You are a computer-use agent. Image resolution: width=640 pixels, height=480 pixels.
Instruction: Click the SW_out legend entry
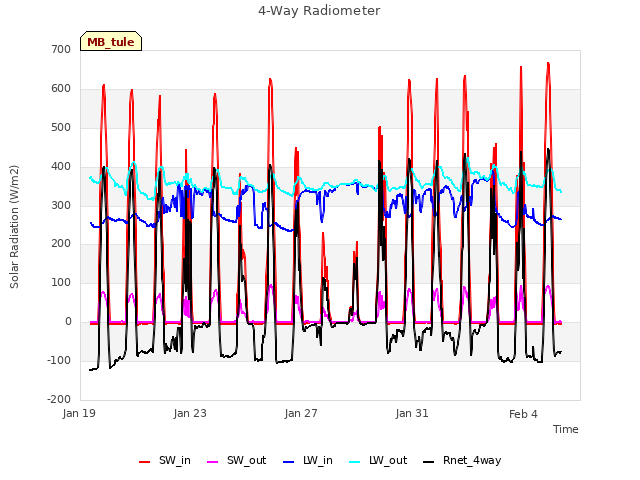(237, 460)
